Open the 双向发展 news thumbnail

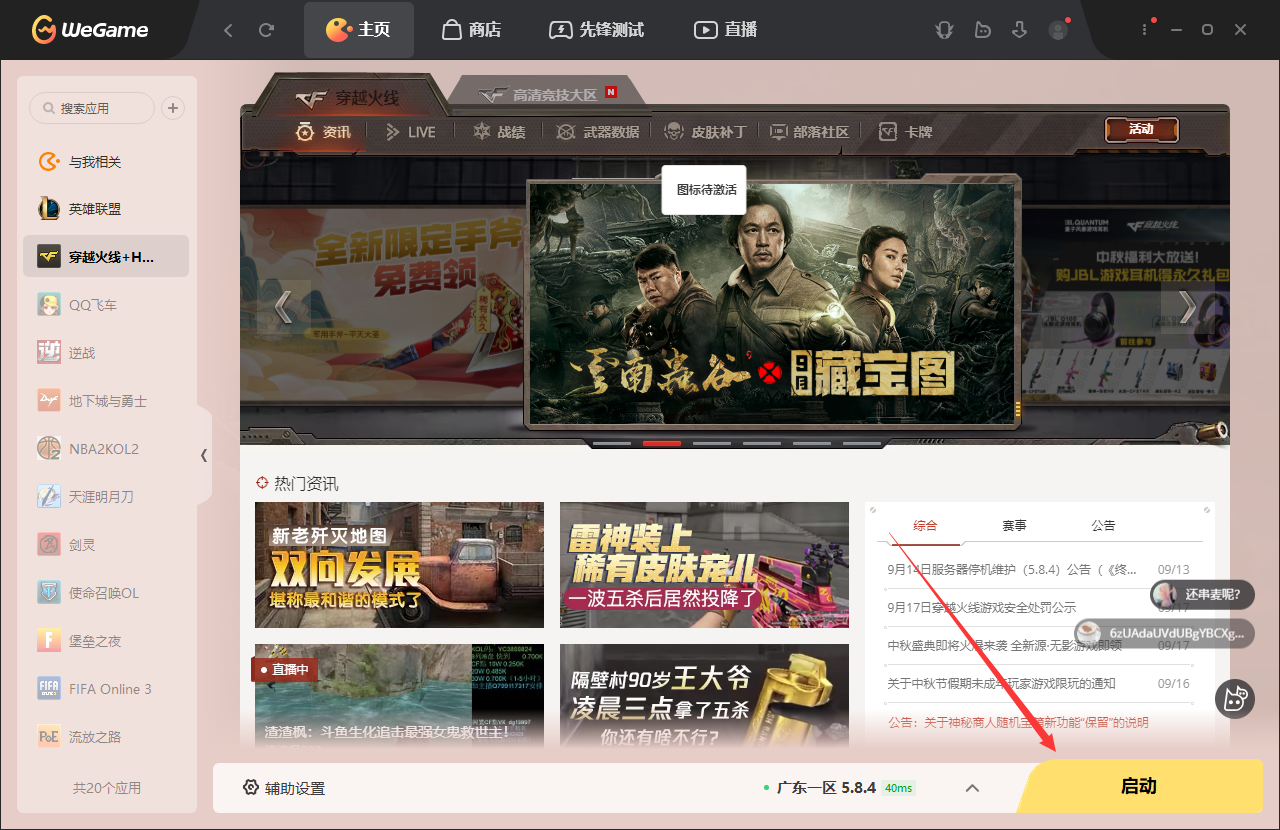click(x=399, y=564)
